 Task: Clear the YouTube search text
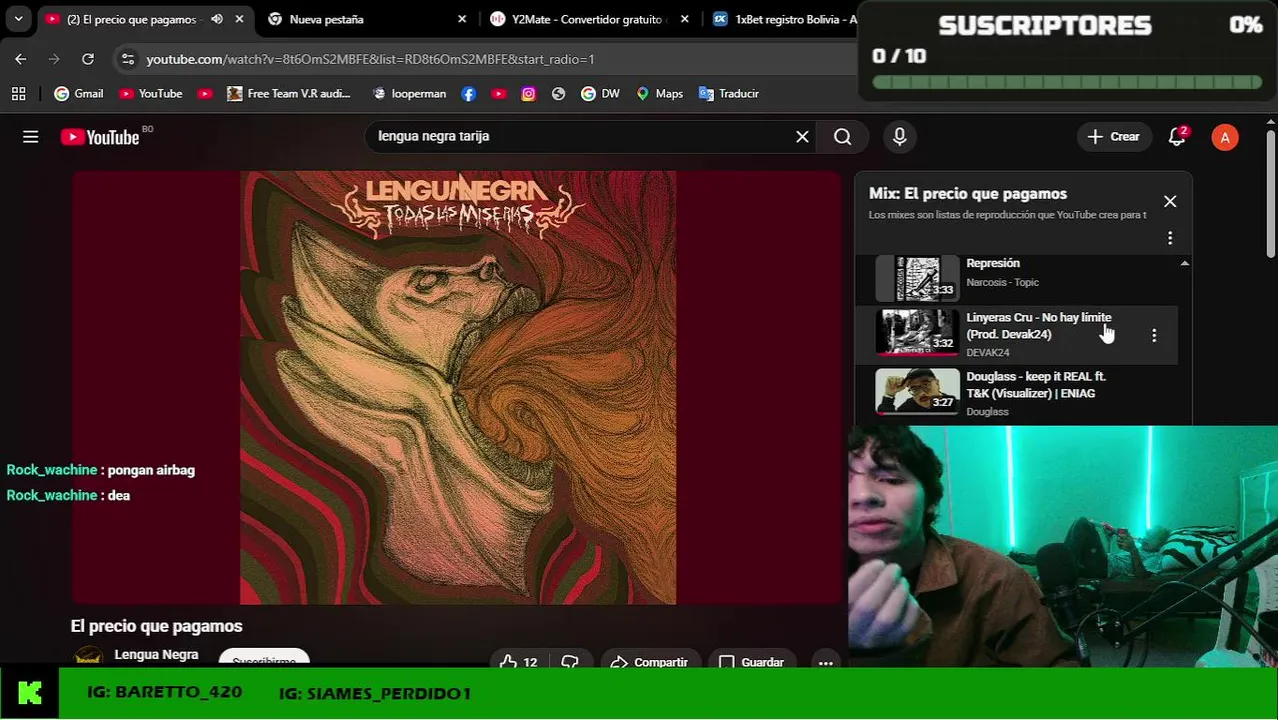click(x=802, y=137)
